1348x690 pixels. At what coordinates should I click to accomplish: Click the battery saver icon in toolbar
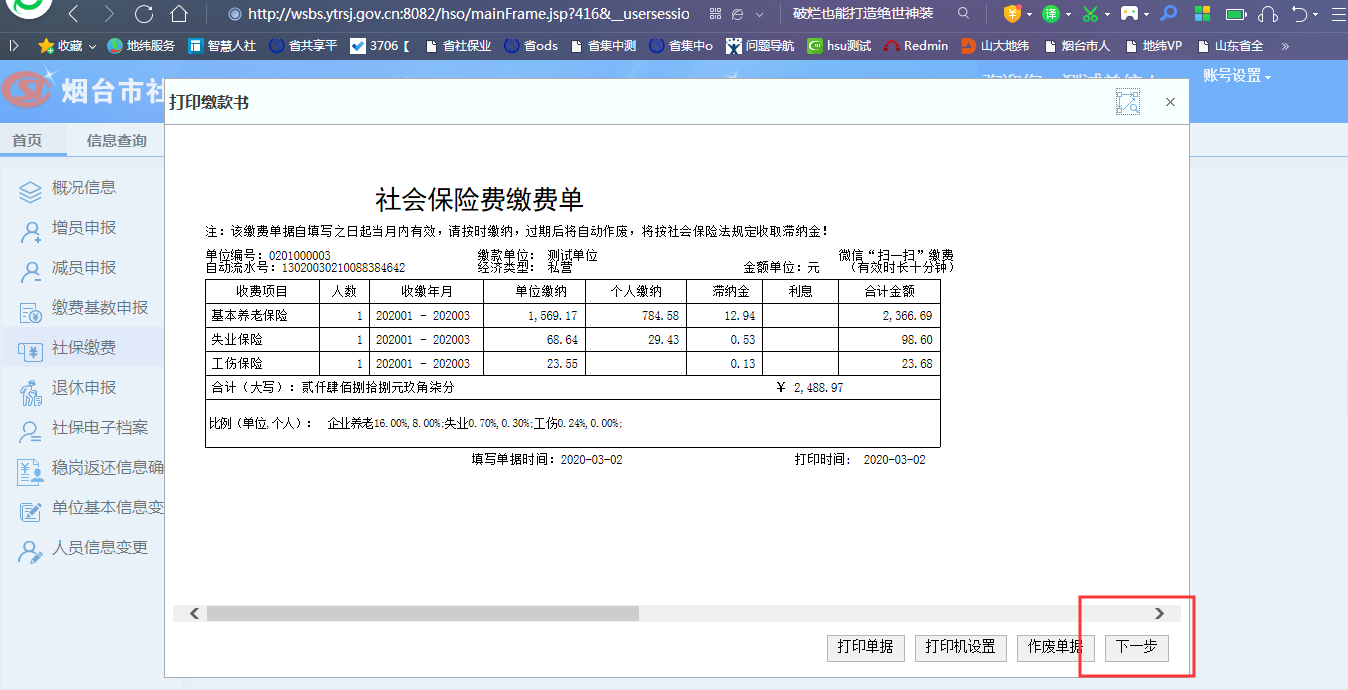click(x=1235, y=16)
